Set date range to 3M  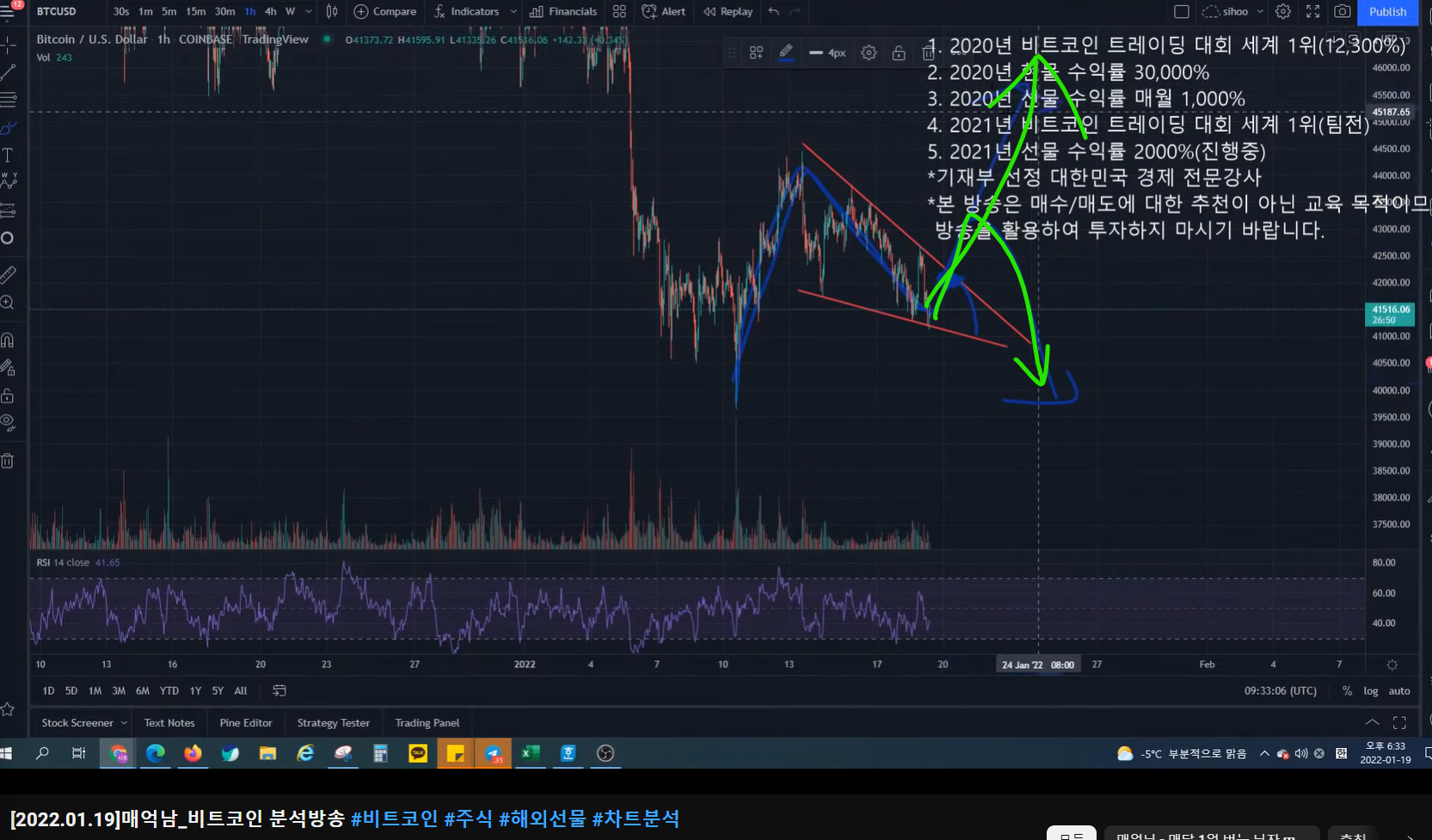119,690
